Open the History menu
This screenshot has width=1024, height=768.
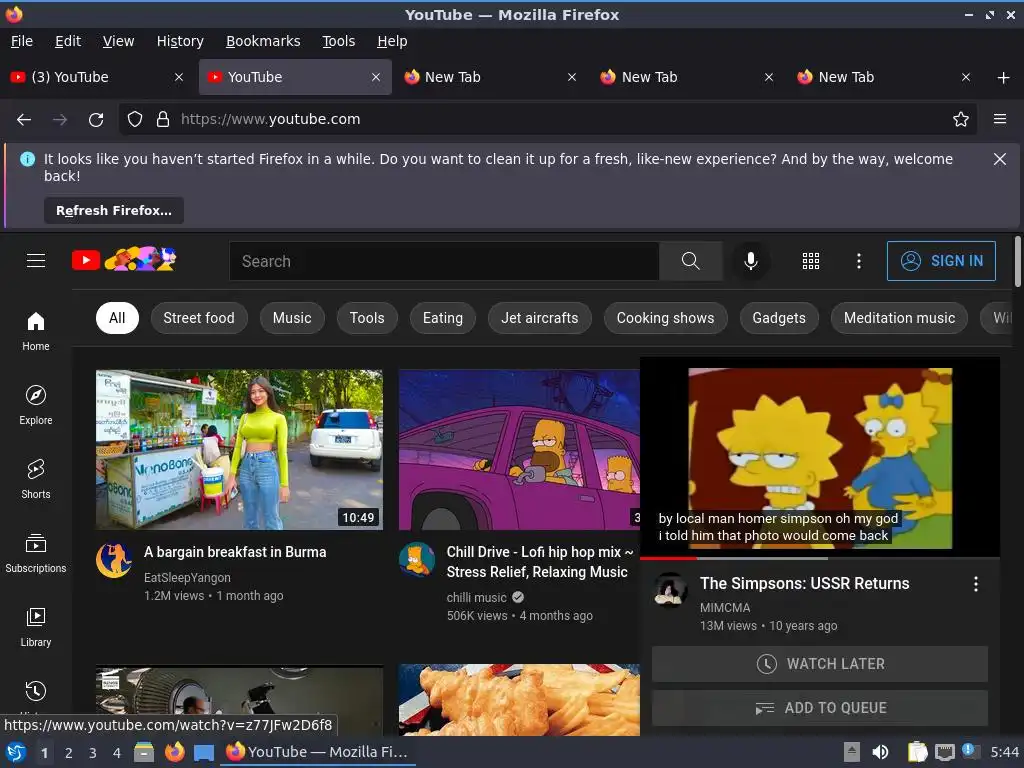coord(180,41)
